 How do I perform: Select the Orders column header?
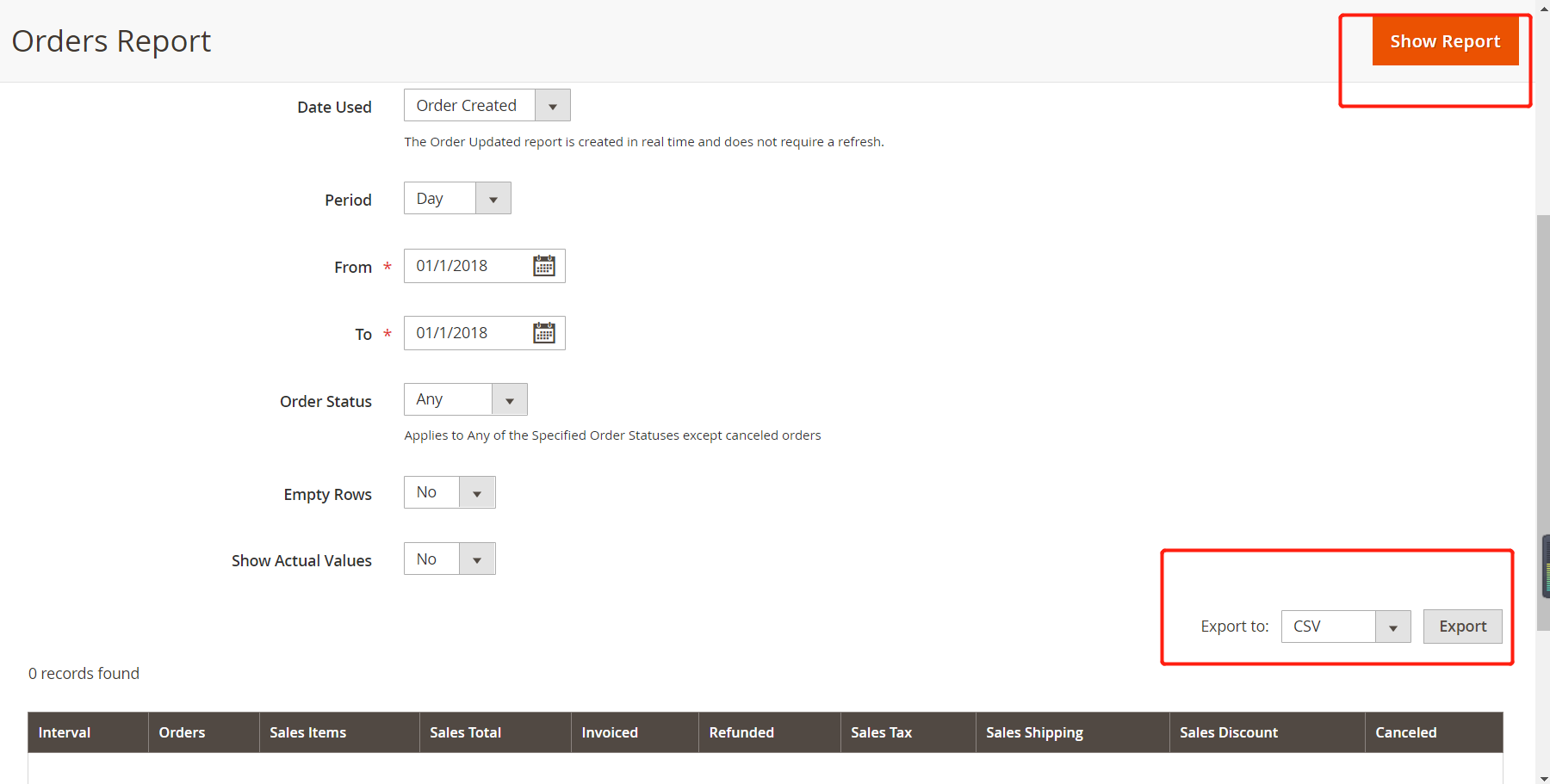click(182, 732)
